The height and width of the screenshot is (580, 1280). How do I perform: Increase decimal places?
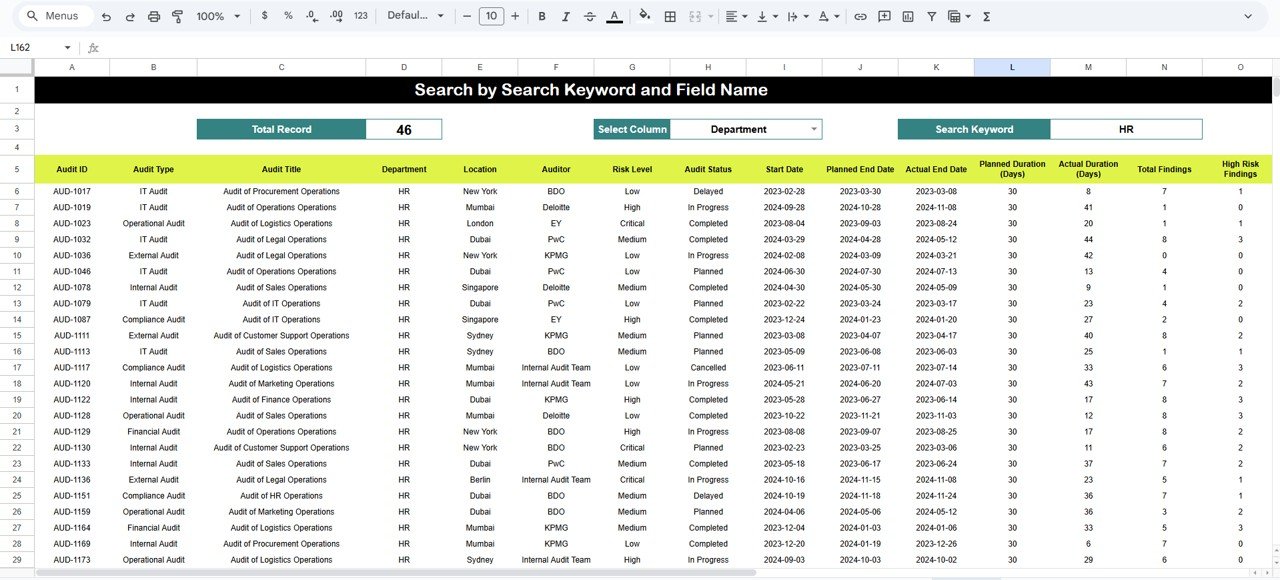coord(335,16)
